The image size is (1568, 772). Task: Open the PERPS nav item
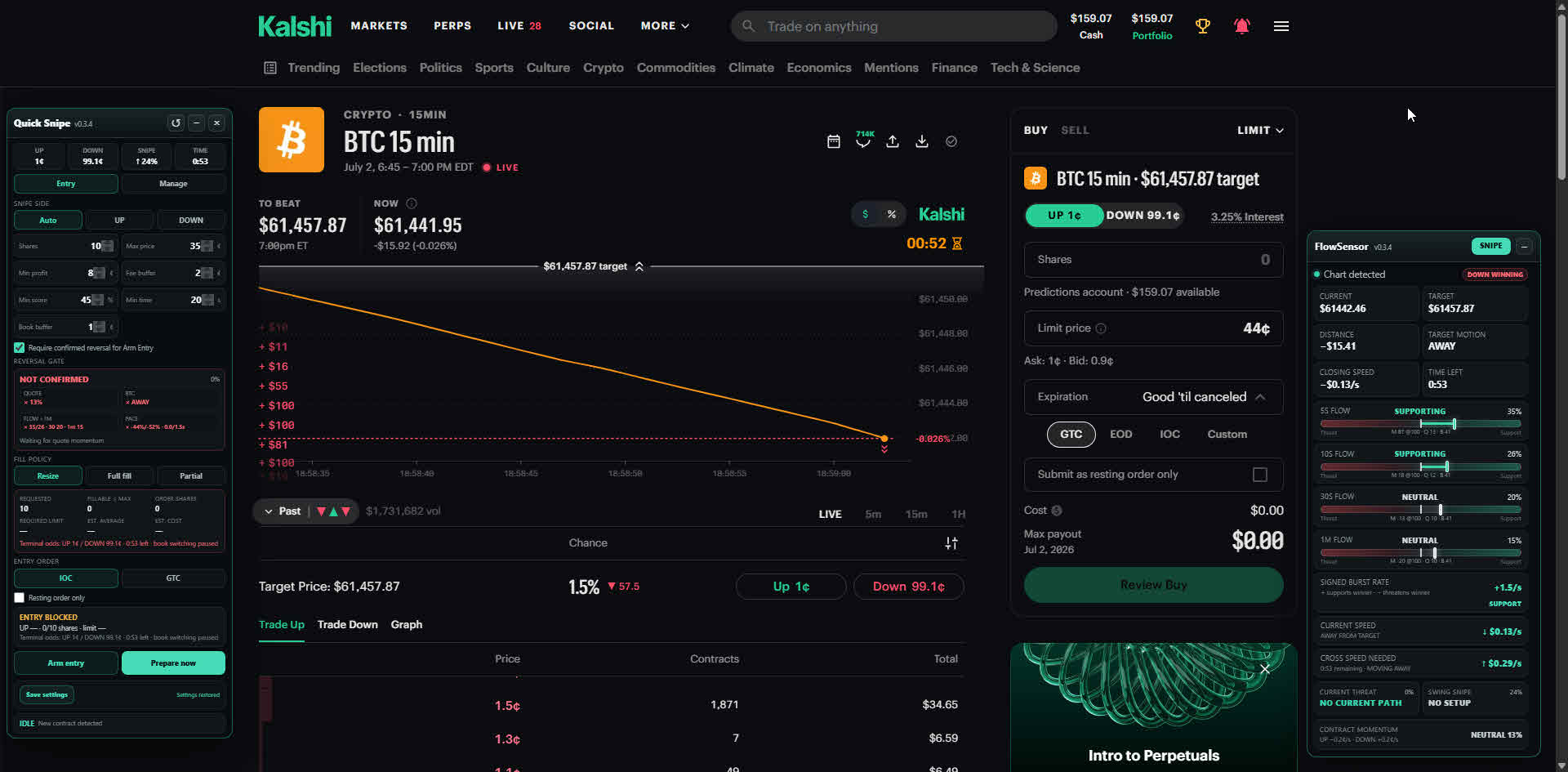tap(452, 26)
